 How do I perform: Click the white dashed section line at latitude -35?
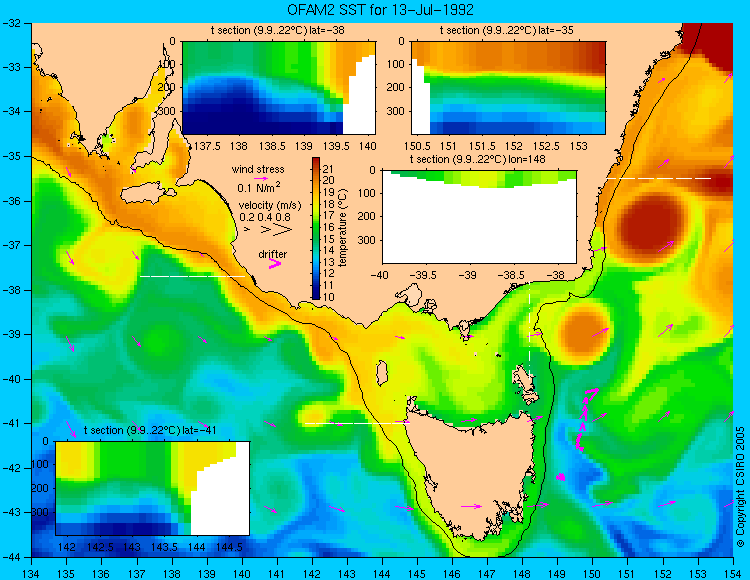(x=659, y=178)
